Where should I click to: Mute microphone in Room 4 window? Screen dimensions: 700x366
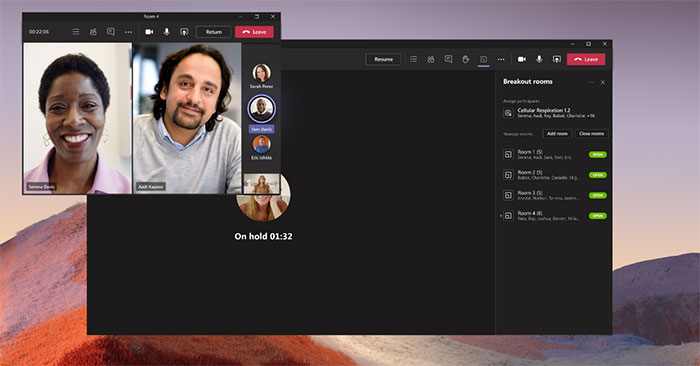(x=167, y=32)
